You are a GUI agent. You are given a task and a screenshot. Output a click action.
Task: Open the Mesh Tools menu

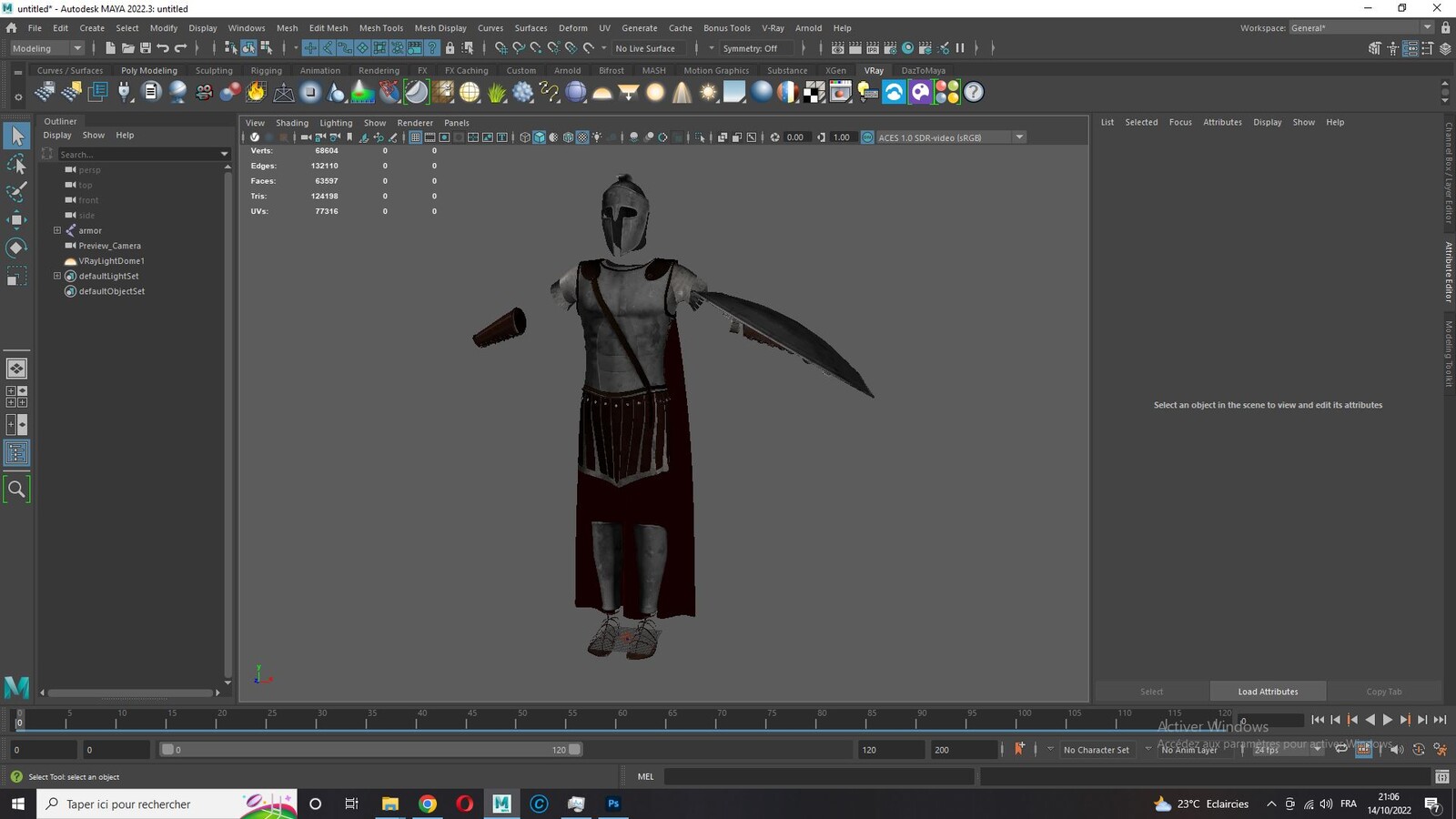click(x=380, y=28)
